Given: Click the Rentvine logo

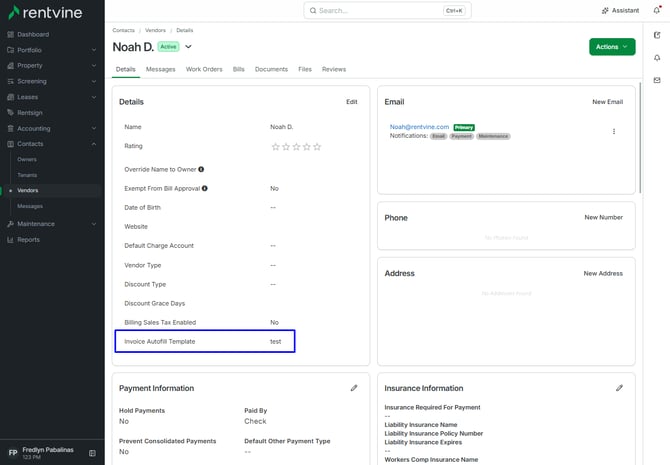Looking at the screenshot, I should click(x=45, y=12).
